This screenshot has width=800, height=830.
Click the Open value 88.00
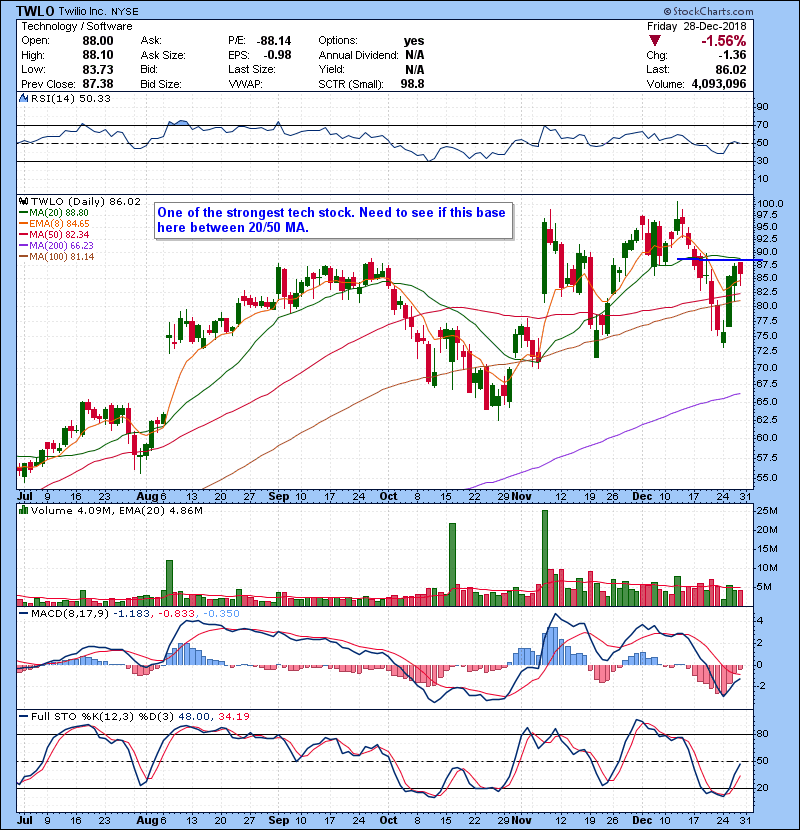coord(98,41)
